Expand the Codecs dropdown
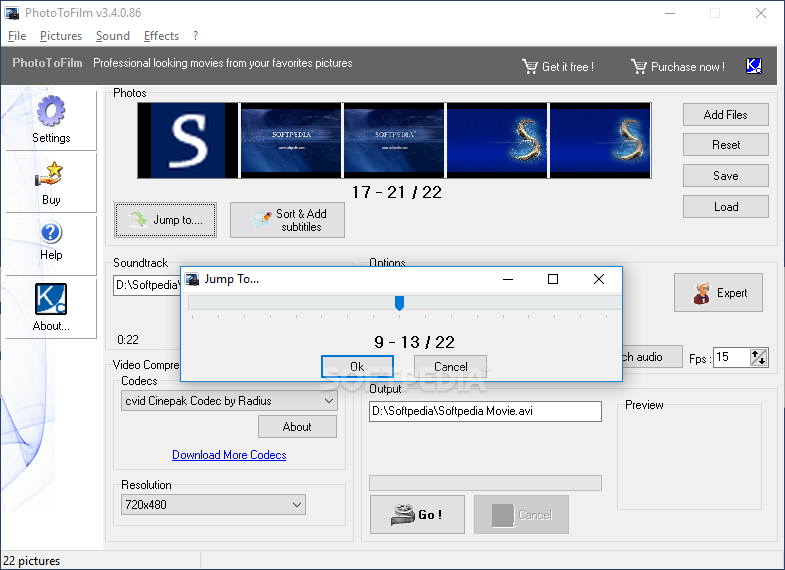 329,401
